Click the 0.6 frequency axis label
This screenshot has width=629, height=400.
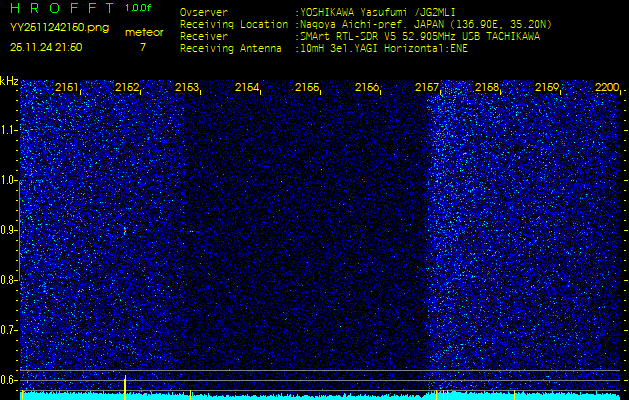pos(8,380)
